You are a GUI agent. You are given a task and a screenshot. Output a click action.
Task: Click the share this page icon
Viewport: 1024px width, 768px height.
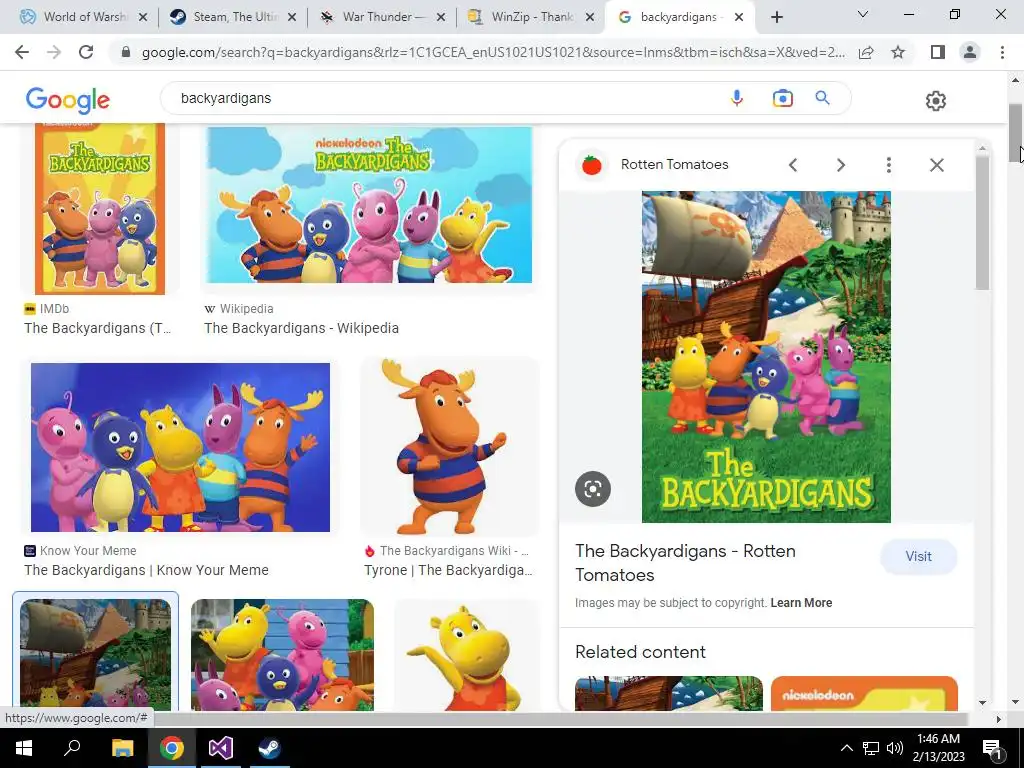coord(866,52)
